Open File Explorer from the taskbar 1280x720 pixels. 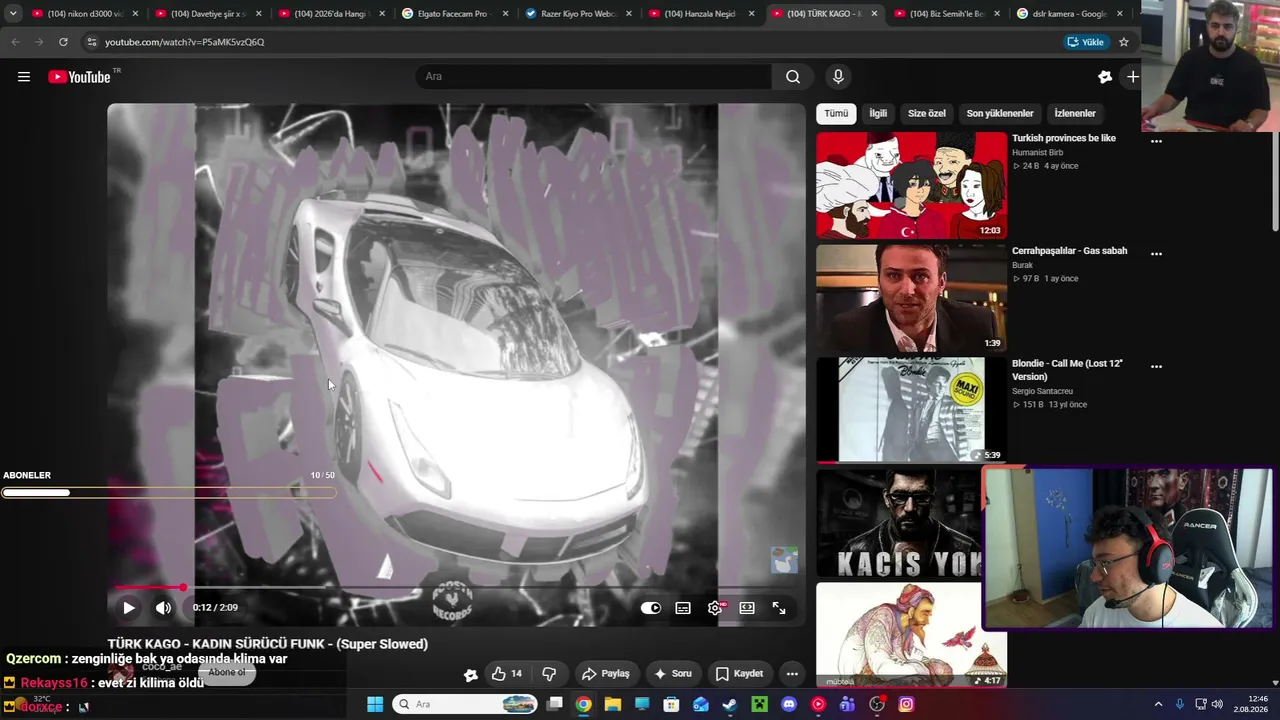(x=613, y=704)
